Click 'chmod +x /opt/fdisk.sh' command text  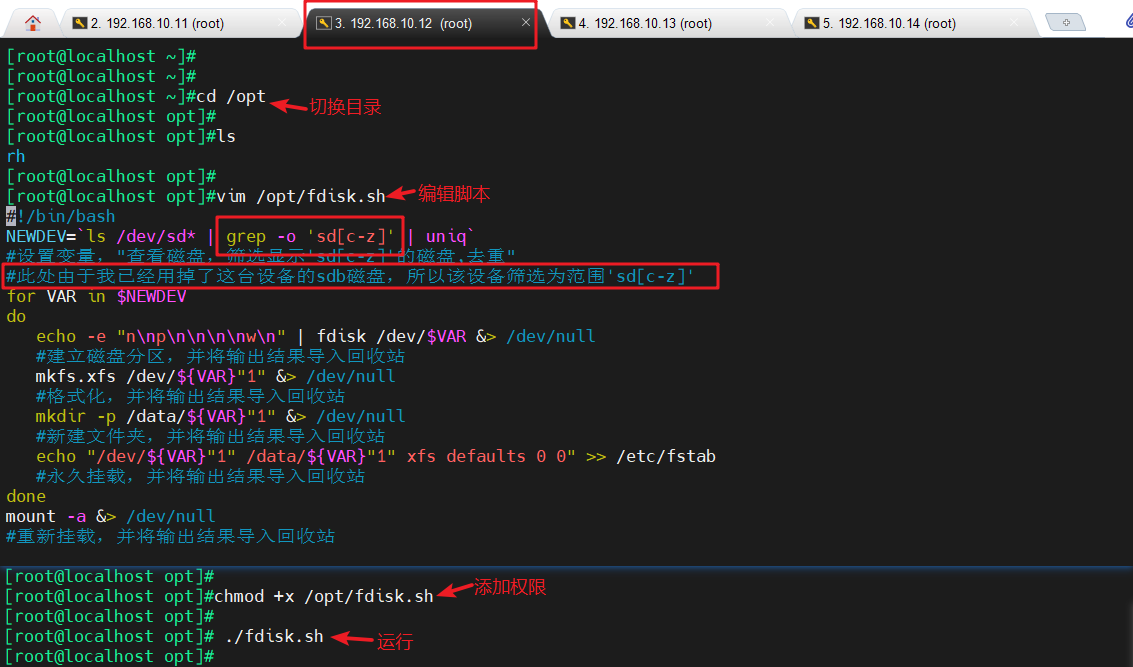[324, 596]
